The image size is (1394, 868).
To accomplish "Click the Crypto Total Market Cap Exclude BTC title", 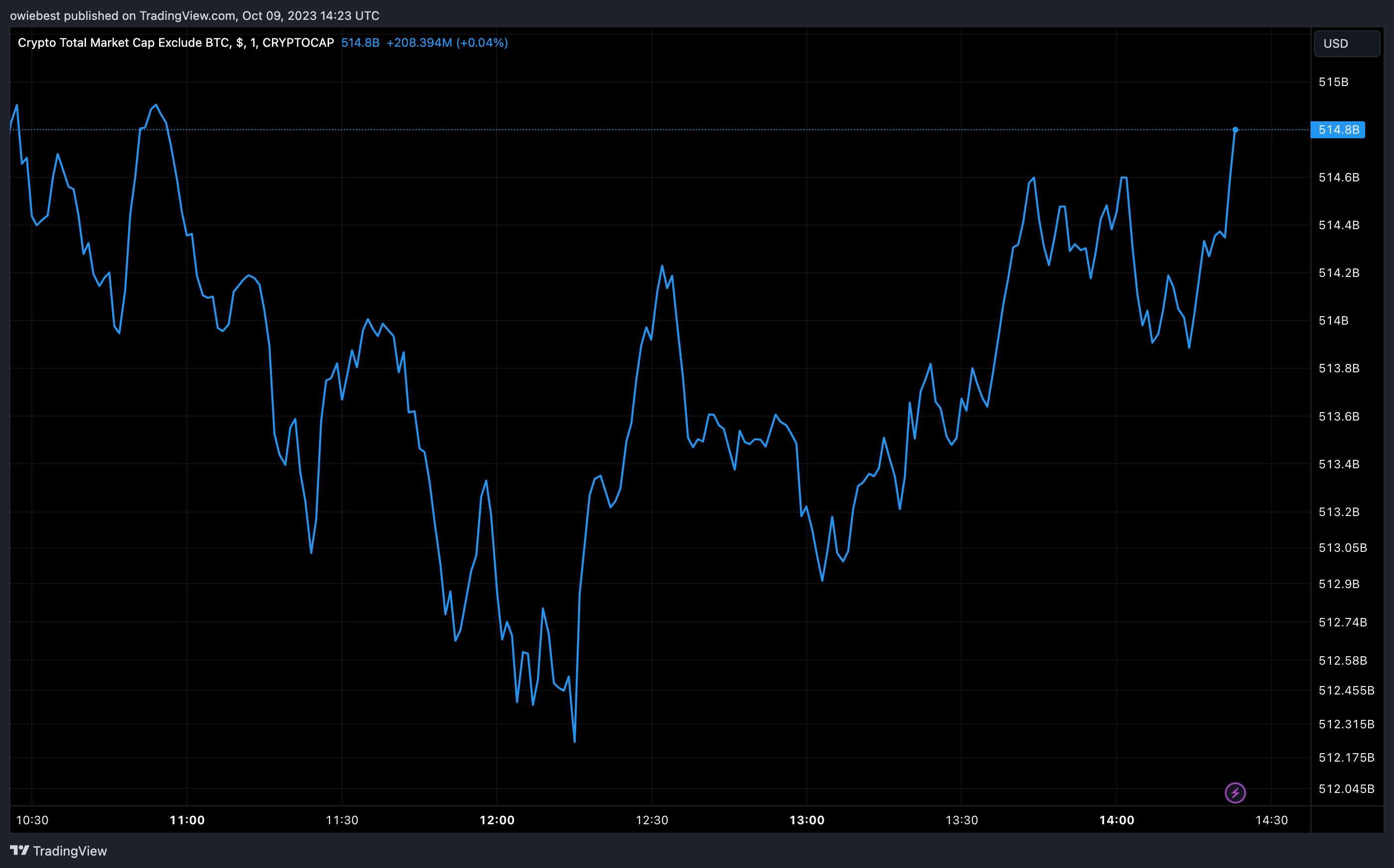I will (x=175, y=42).
